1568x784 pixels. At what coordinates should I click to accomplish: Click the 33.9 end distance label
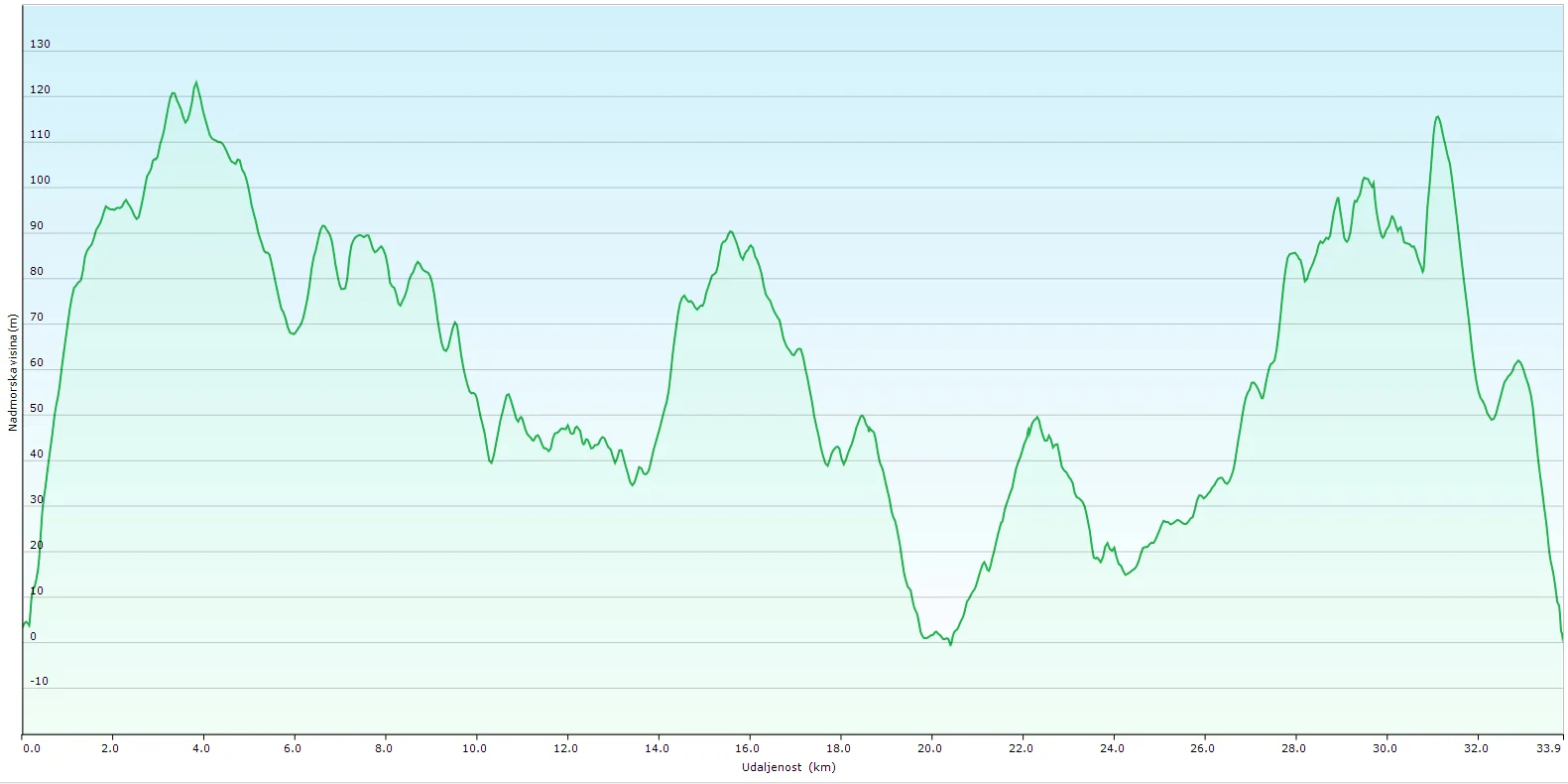click(x=1549, y=748)
